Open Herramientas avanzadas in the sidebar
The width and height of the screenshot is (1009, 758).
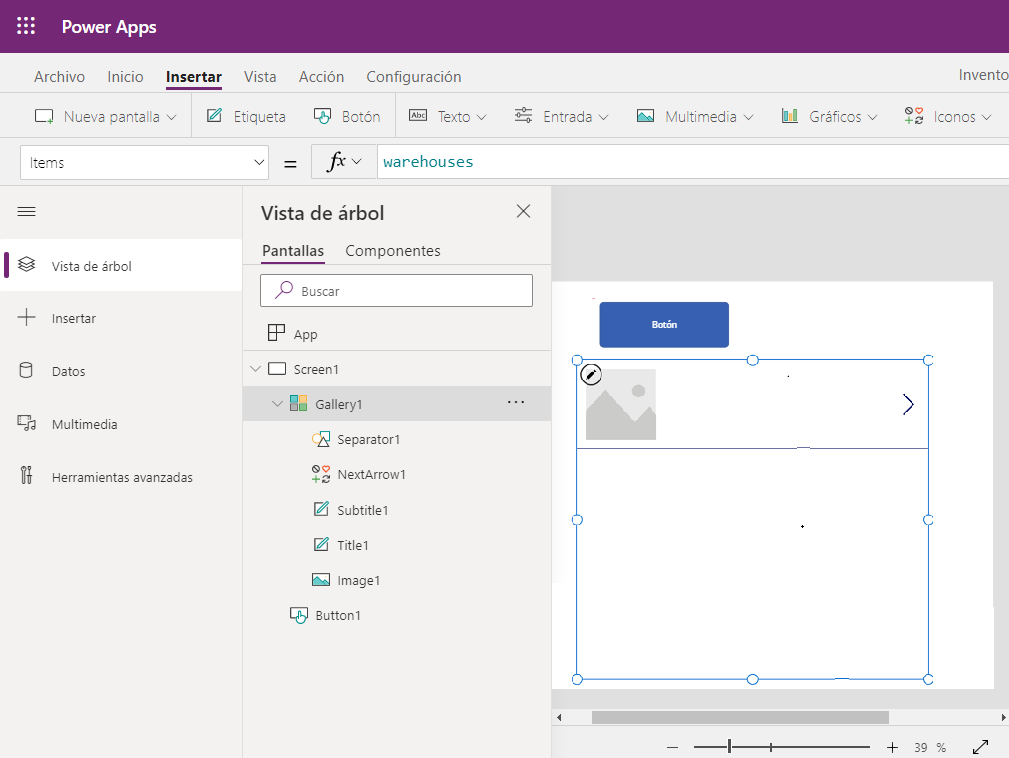coord(121,477)
